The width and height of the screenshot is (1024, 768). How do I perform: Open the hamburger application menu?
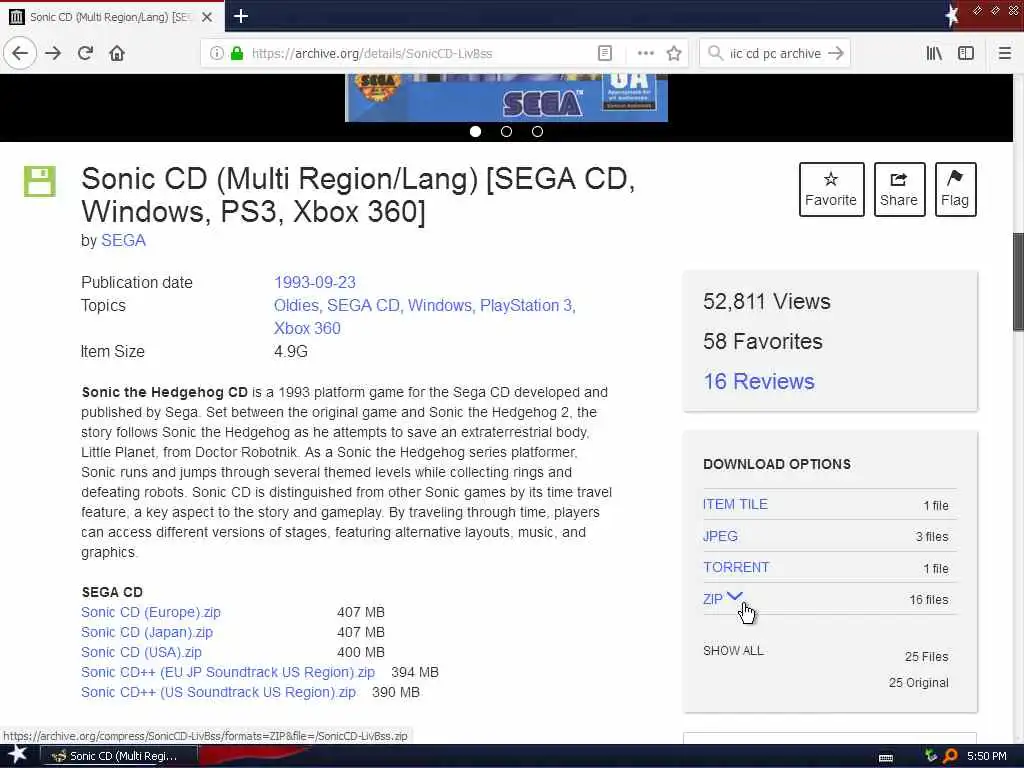tap(1004, 54)
